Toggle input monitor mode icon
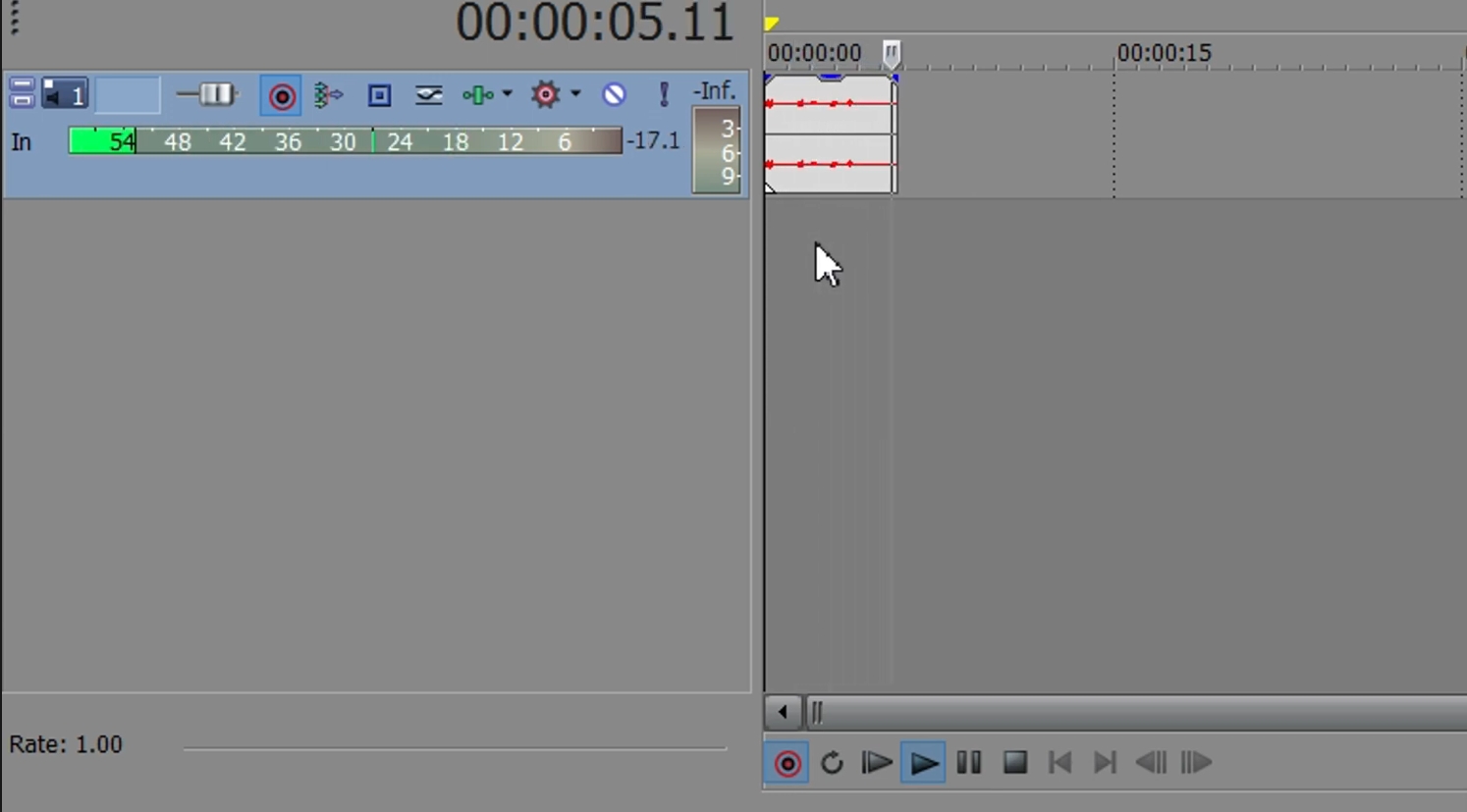Screen dimensions: 1467x812 (328, 95)
